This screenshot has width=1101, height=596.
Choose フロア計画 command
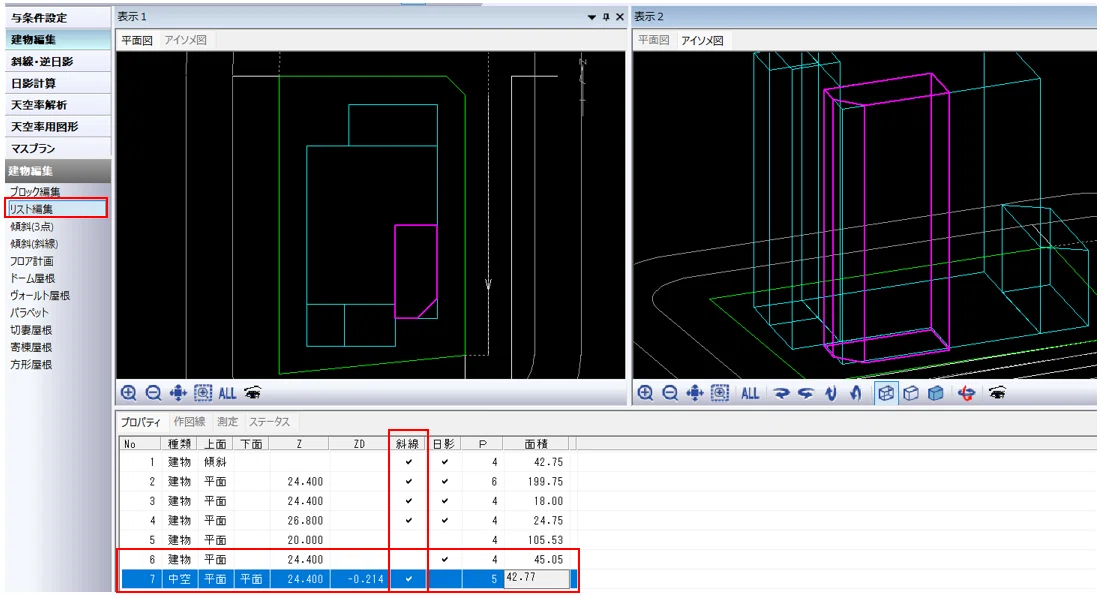click(32, 261)
